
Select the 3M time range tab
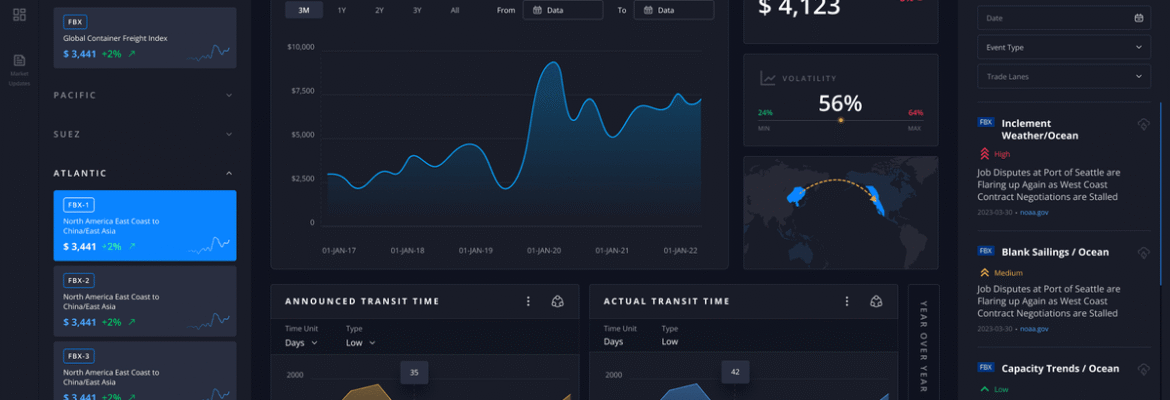[304, 10]
